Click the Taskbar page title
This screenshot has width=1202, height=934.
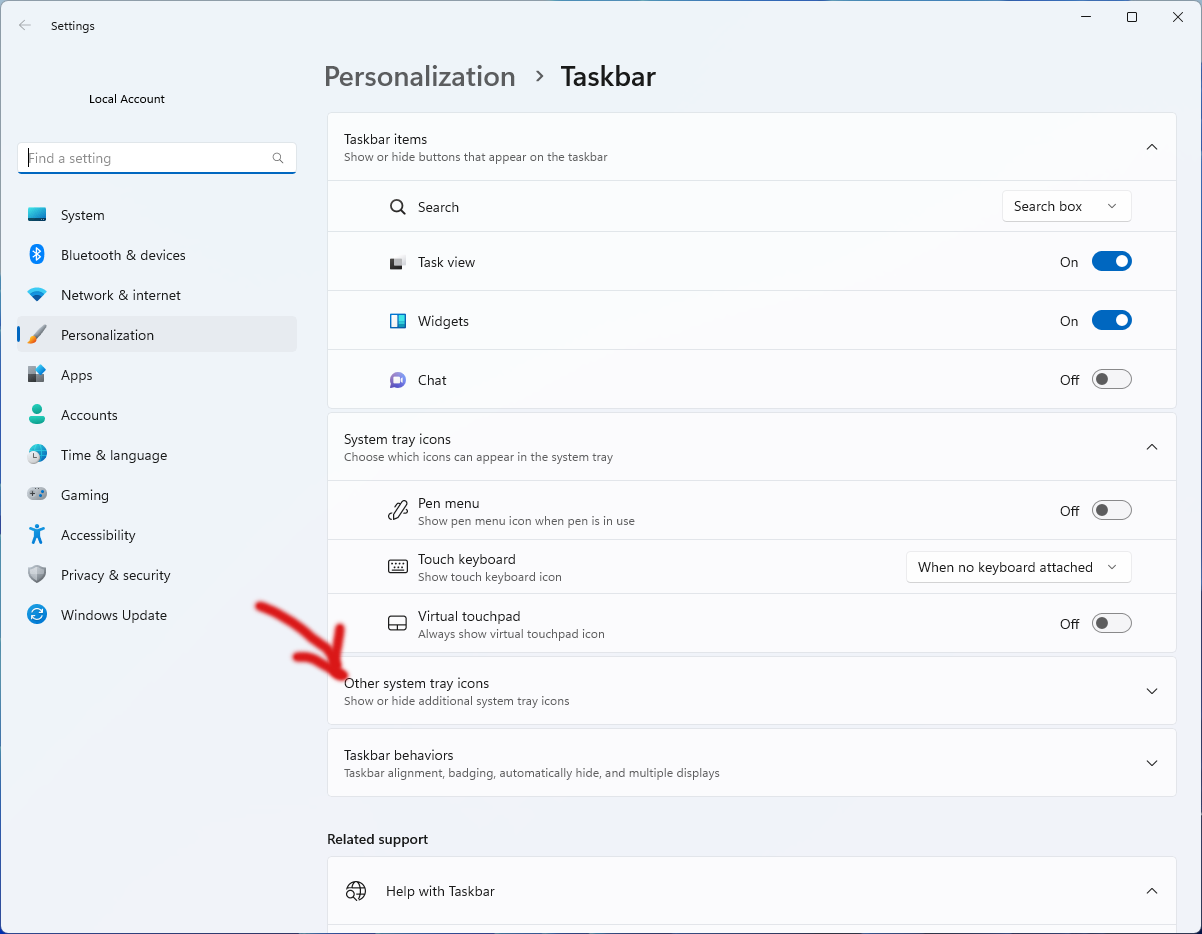coord(608,77)
